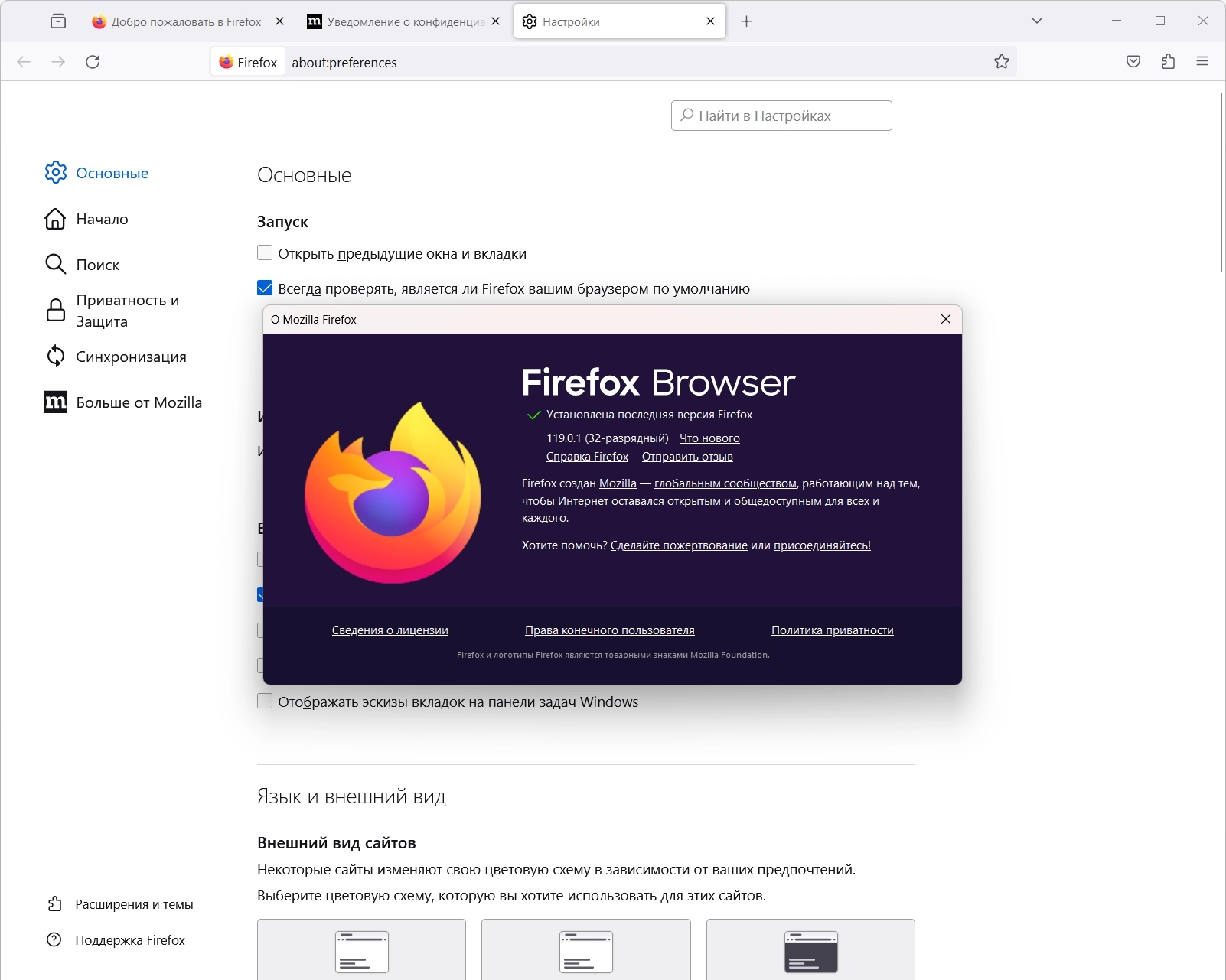The height and width of the screenshot is (980, 1226).
Task: Enable Открыть предыдущие окна и вкладки checkbox
Action: point(265,253)
